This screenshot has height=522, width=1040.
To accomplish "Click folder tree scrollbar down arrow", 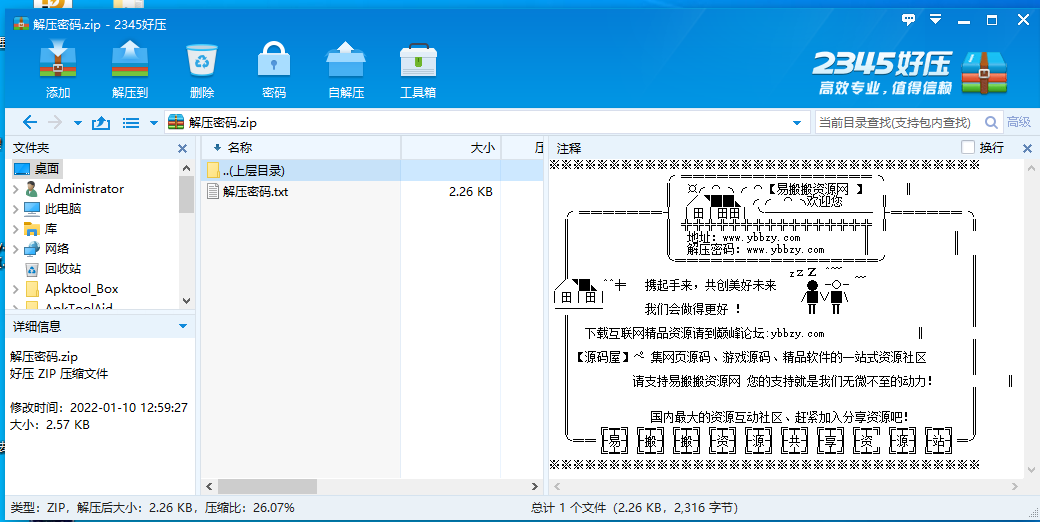I will tap(186, 300).
